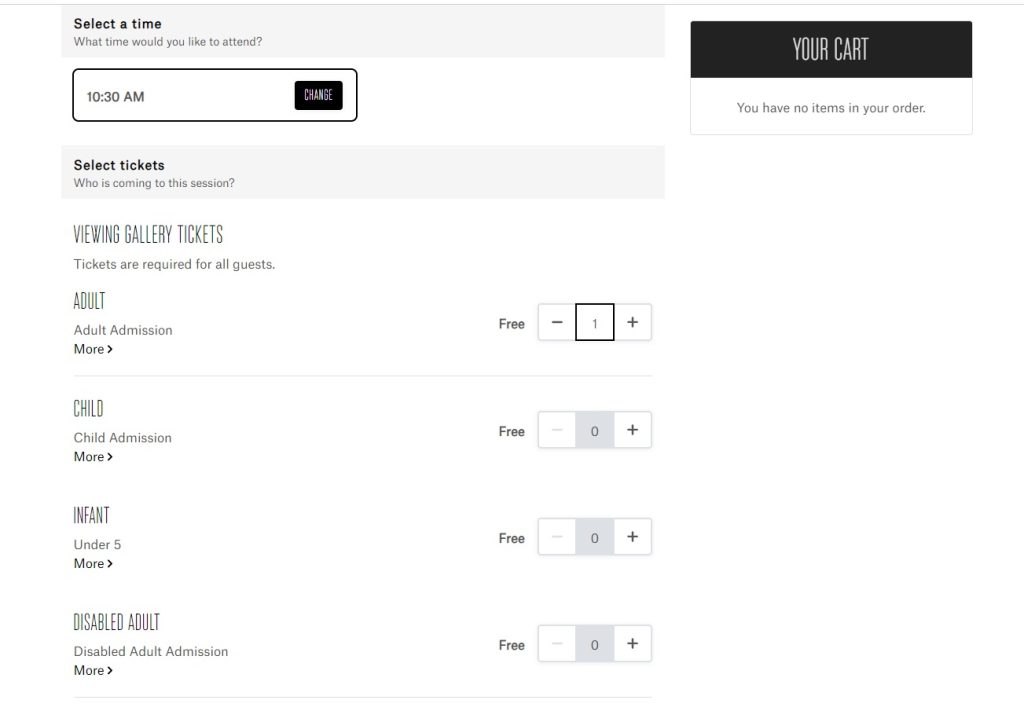Decrease Adult ticket quantity with minus
The image size is (1024, 711).
click(x=557, y=323)
